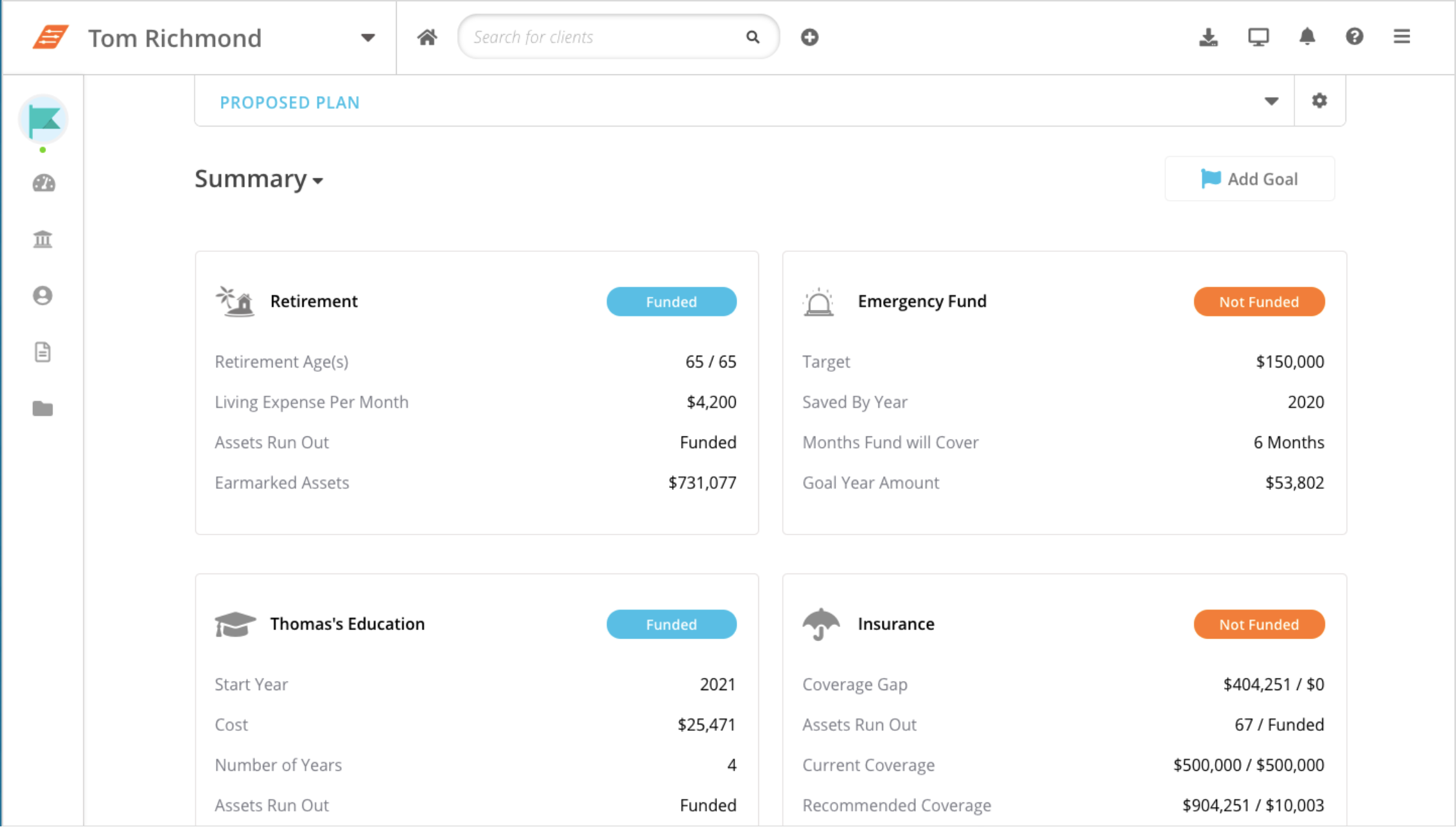Click the Add Goal button
The width and height of the screenshot is (1456, 827).
click(x=1249, y=179)
